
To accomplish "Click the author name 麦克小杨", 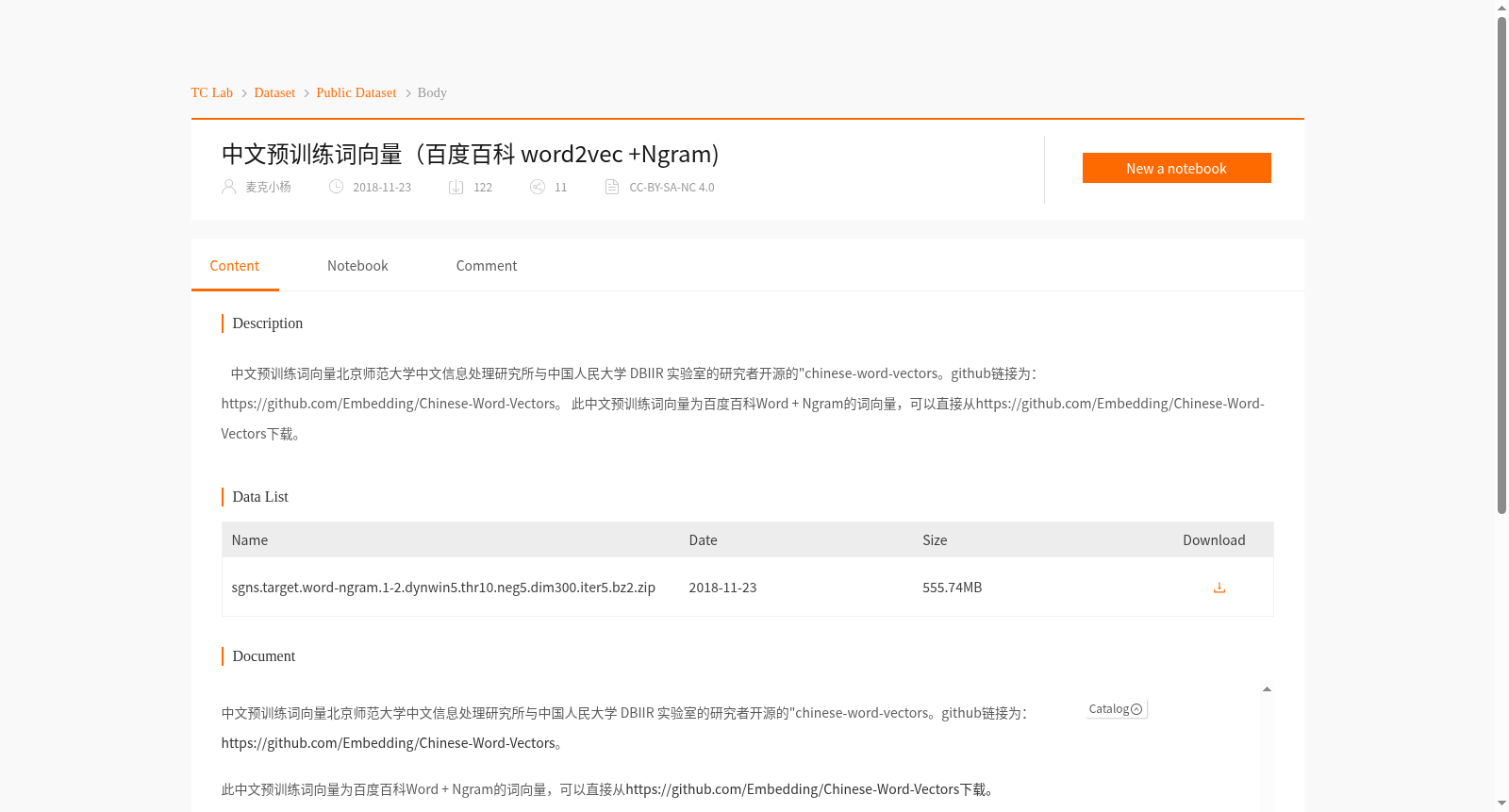I will coord(268,187).
